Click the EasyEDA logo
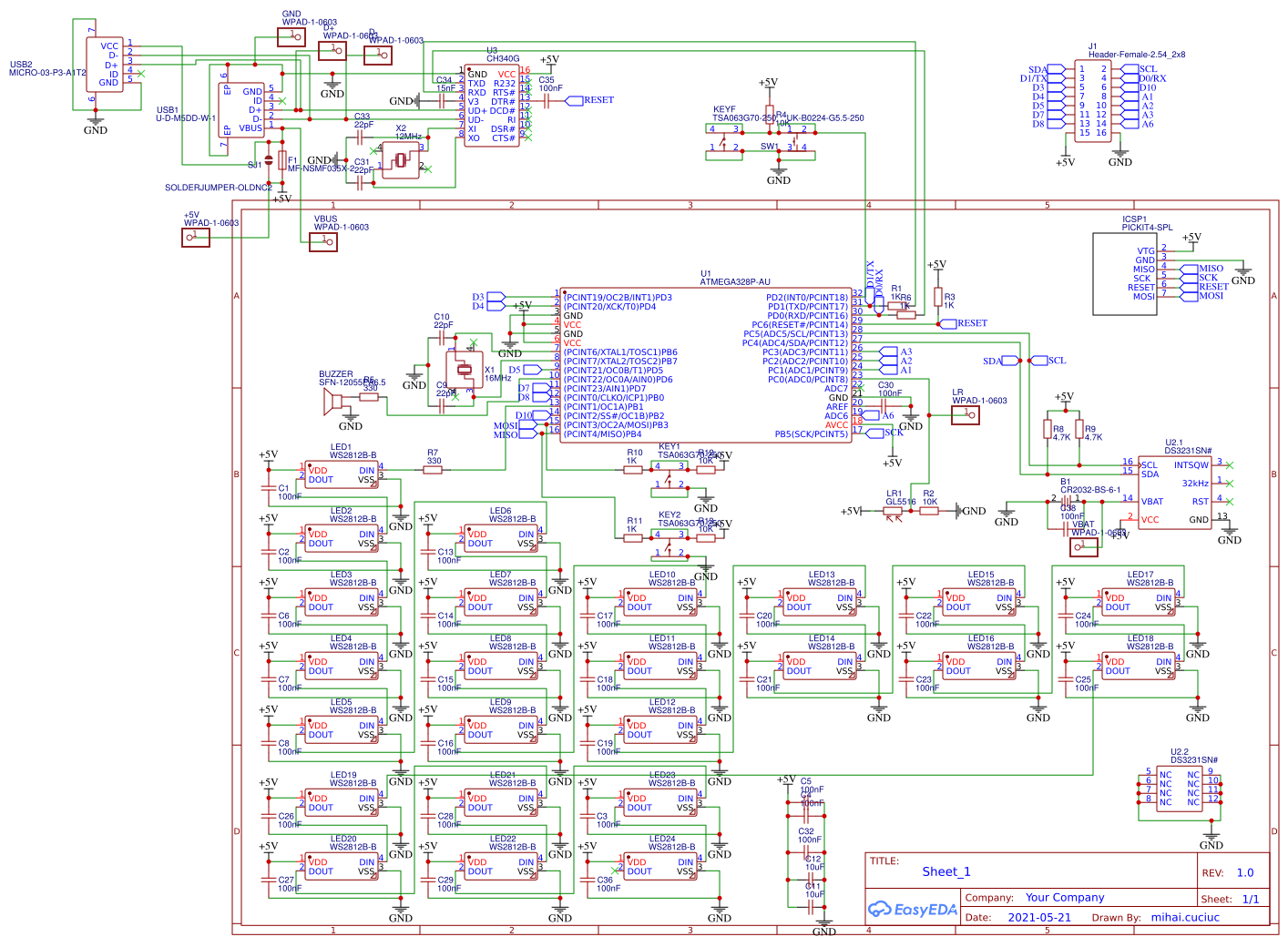The height and width of the screenshot is (947, 1288). [911, 908]
